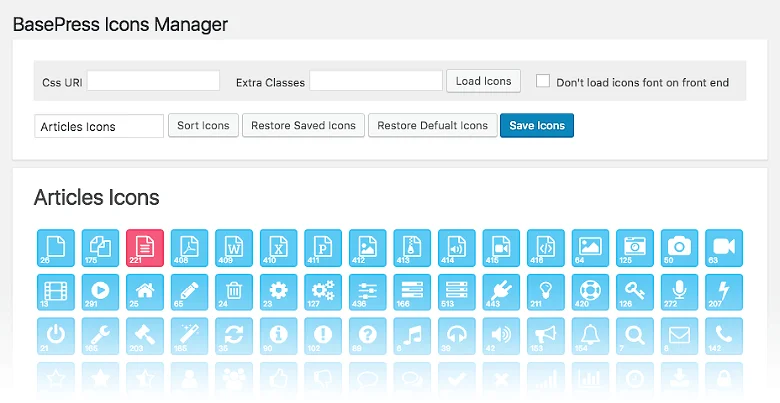
Task: Select the film strip icon 13
Action: coord(56,292)
